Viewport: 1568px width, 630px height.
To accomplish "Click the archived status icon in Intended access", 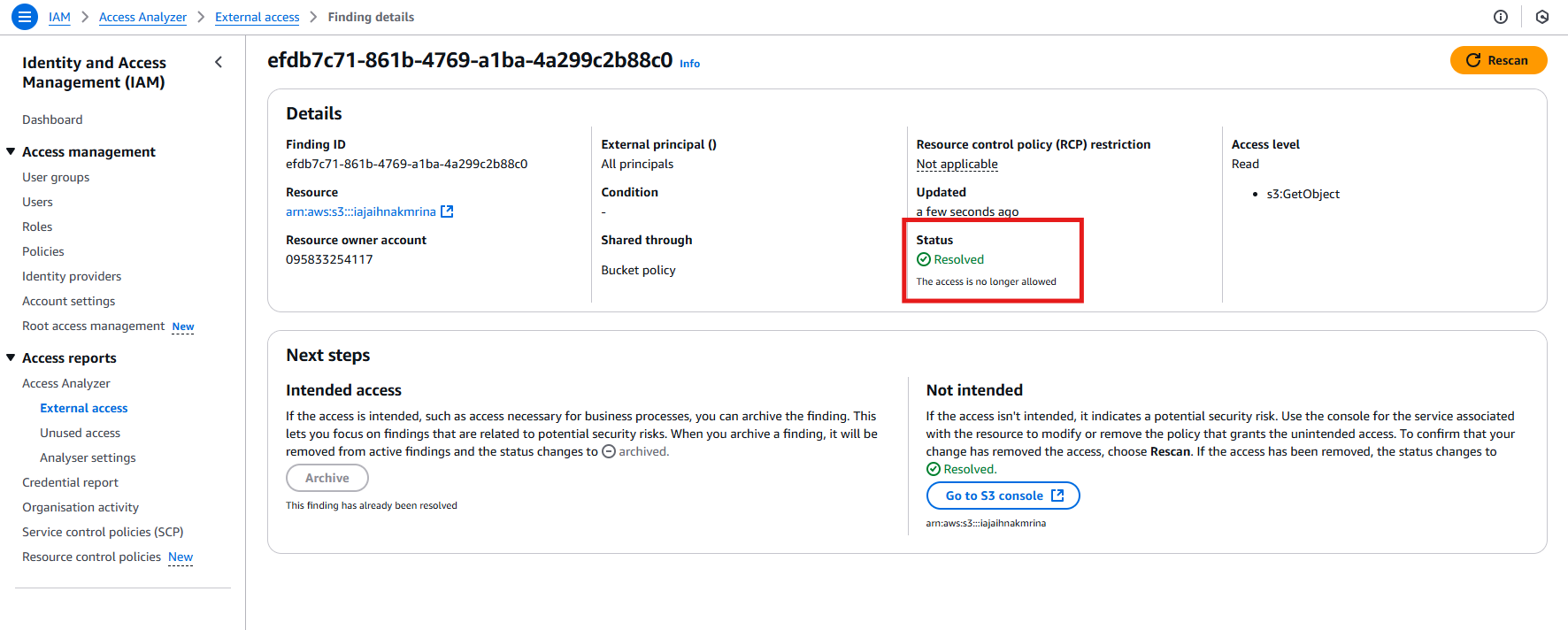I will (x=609, y=451).
